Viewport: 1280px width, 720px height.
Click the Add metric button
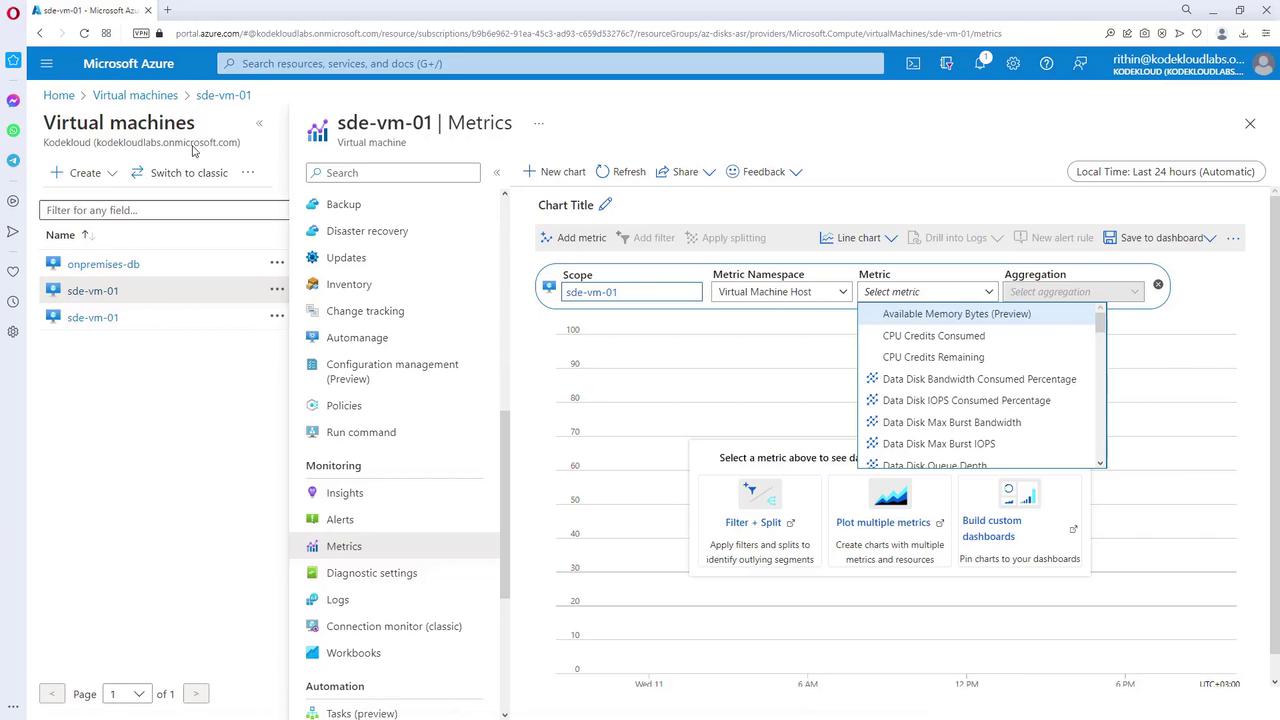[x=573, y=238]
